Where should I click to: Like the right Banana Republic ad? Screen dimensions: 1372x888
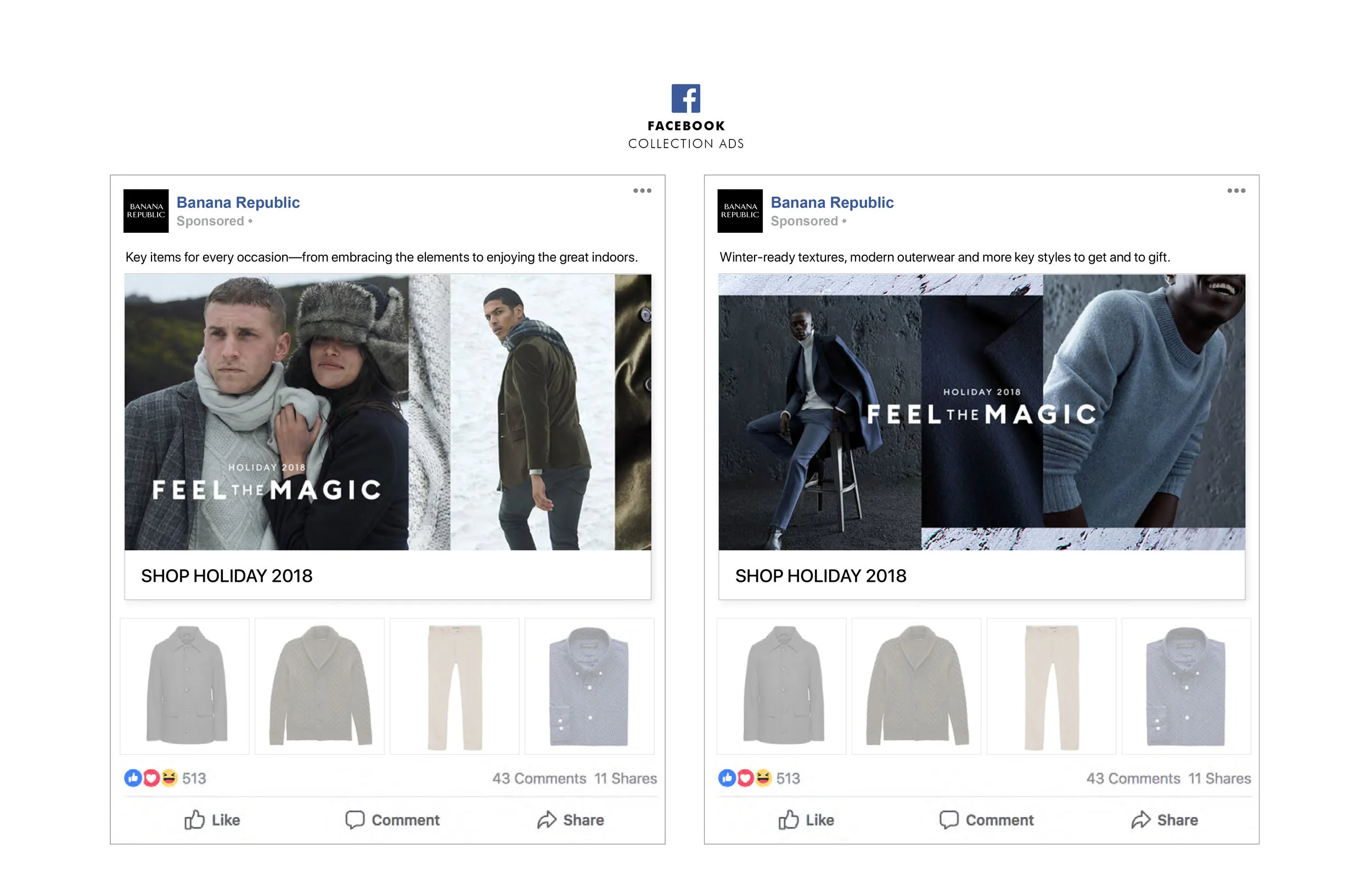click(806, 819)
